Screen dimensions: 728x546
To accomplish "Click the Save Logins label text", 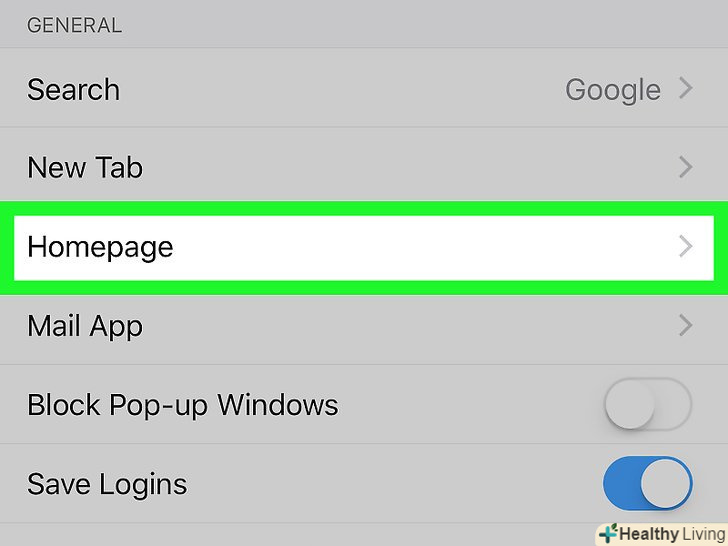I will pos(107,484).
